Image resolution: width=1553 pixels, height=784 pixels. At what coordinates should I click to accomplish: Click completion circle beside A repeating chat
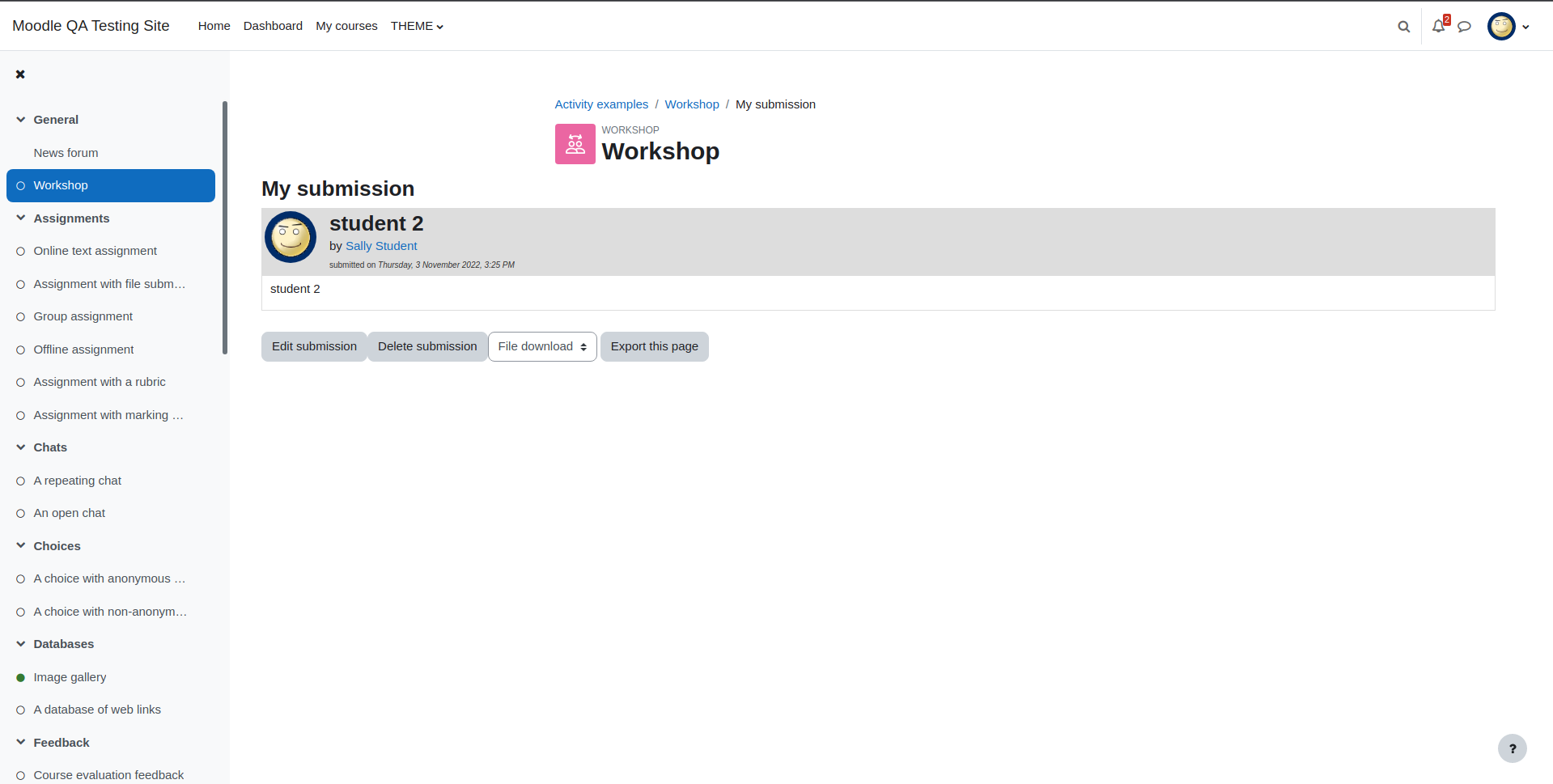(21, 481)
